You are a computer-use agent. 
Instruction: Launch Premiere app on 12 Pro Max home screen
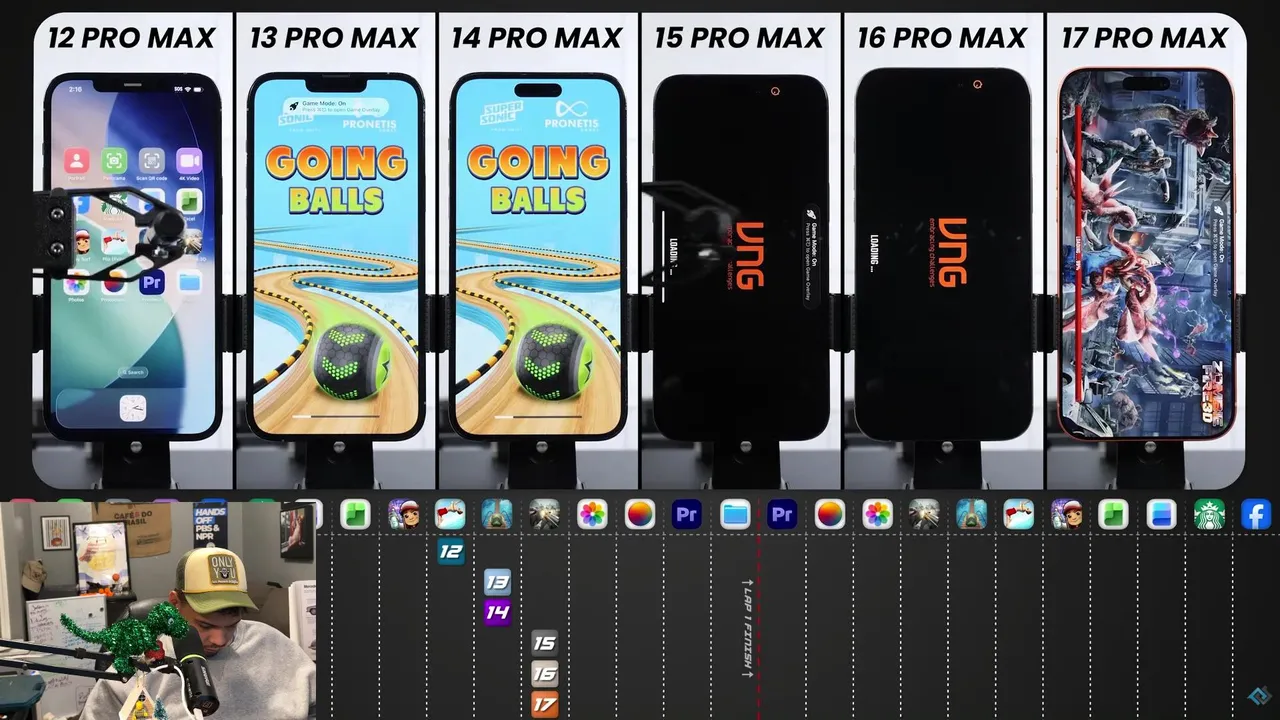click(152, 283)
